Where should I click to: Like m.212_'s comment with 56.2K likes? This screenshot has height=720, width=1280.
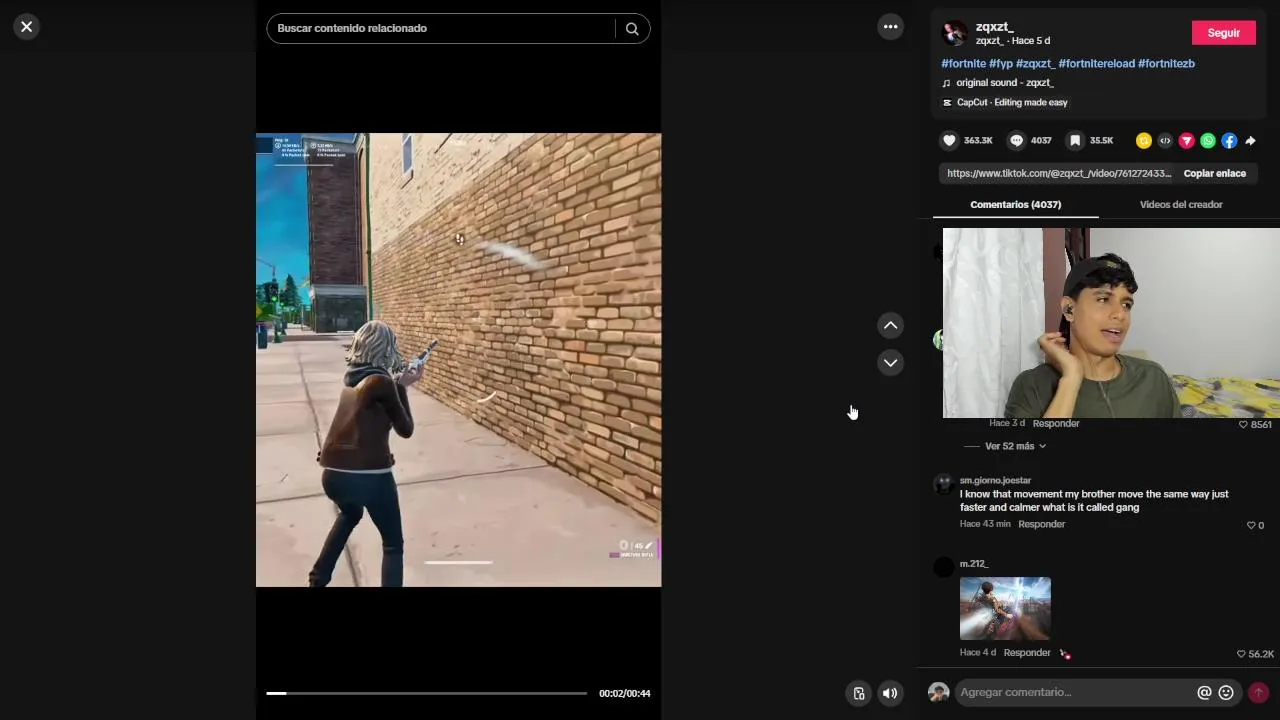1242,654
